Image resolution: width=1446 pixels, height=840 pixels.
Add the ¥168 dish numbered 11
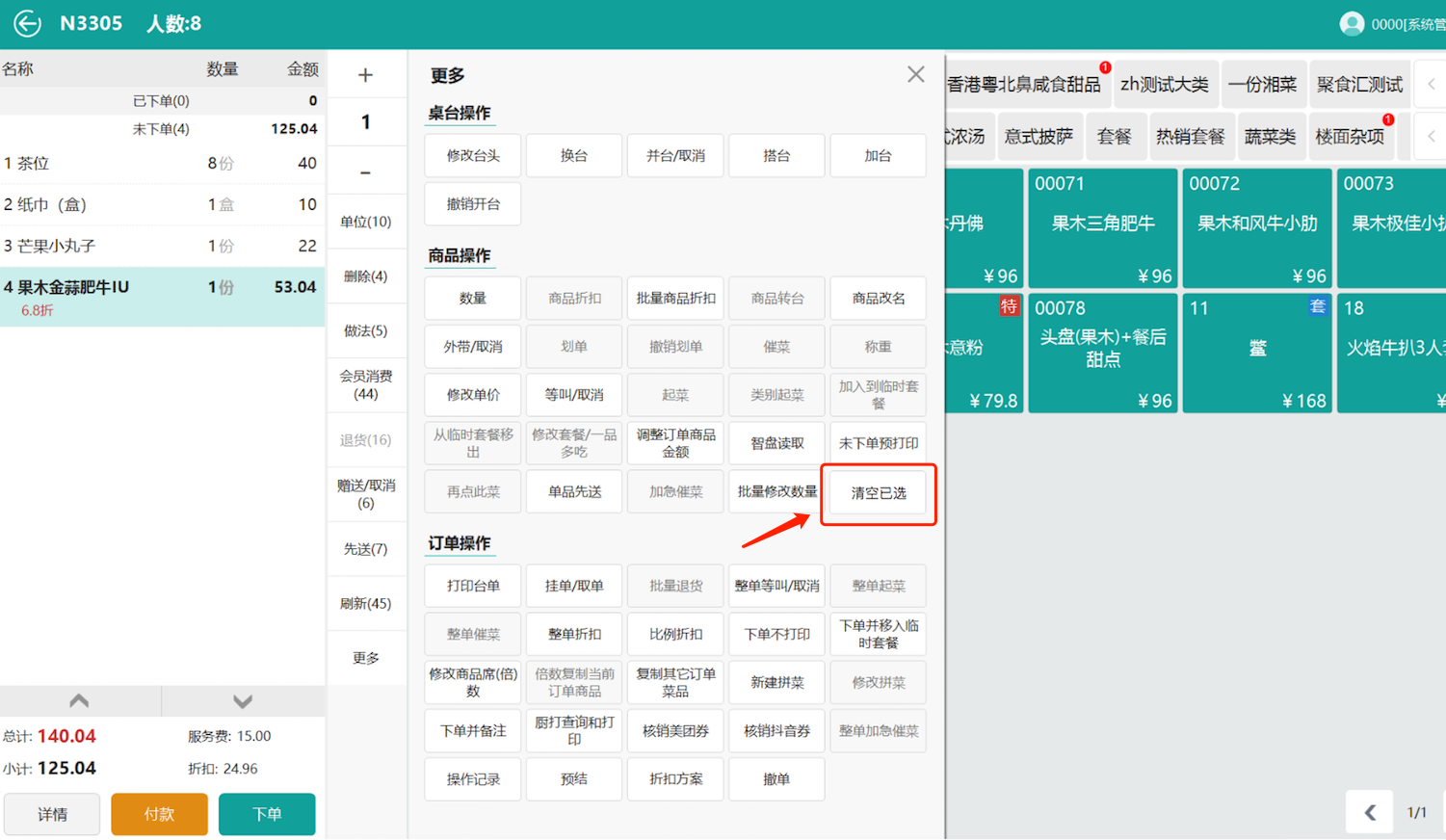(1257, 354)
